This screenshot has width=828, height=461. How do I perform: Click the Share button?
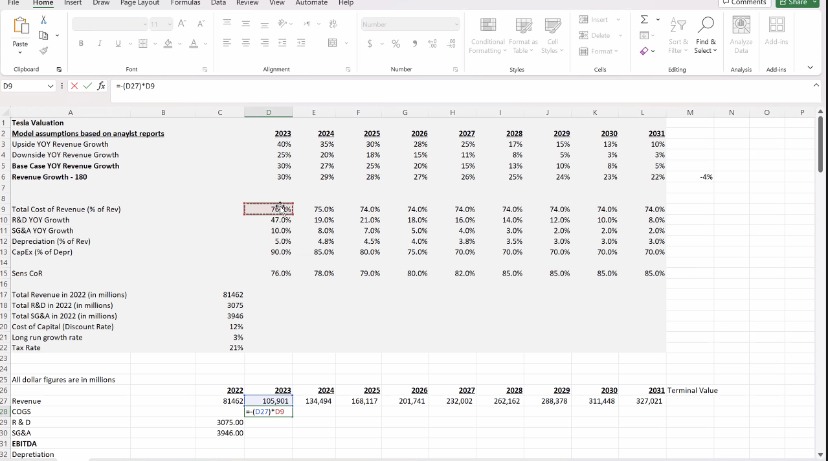(x=798, y=3)
